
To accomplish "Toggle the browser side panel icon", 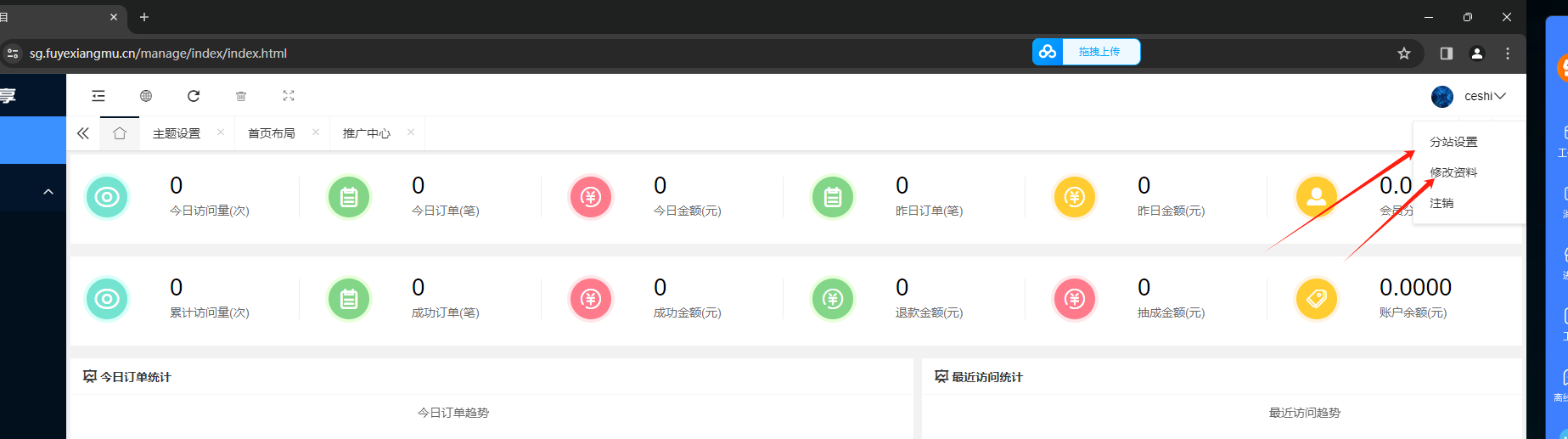I will 1447,53.
